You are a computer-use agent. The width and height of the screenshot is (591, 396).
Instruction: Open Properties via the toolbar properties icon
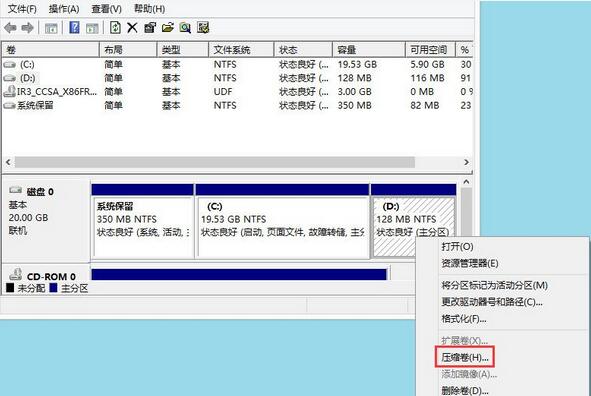[x=150, y=28]
